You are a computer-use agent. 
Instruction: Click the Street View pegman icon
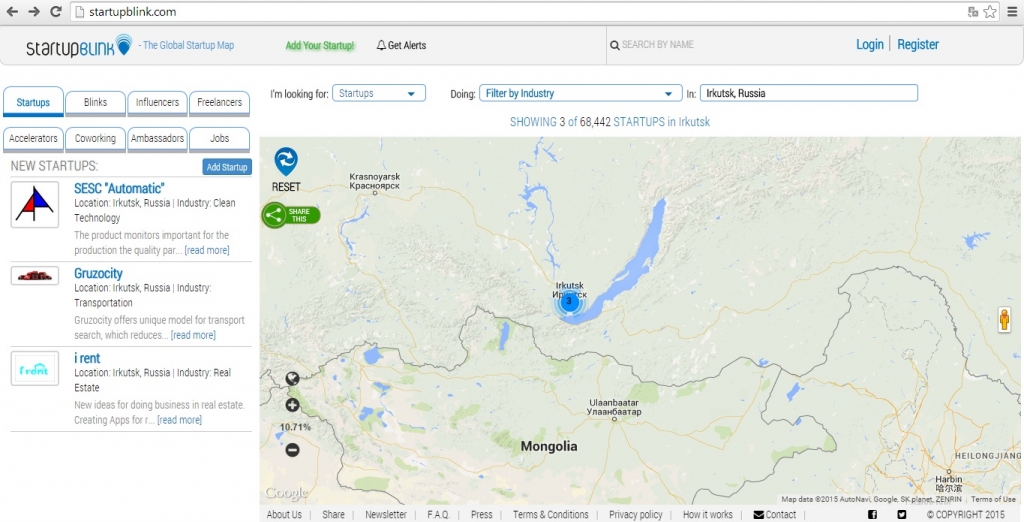(x=1004, y=319)
